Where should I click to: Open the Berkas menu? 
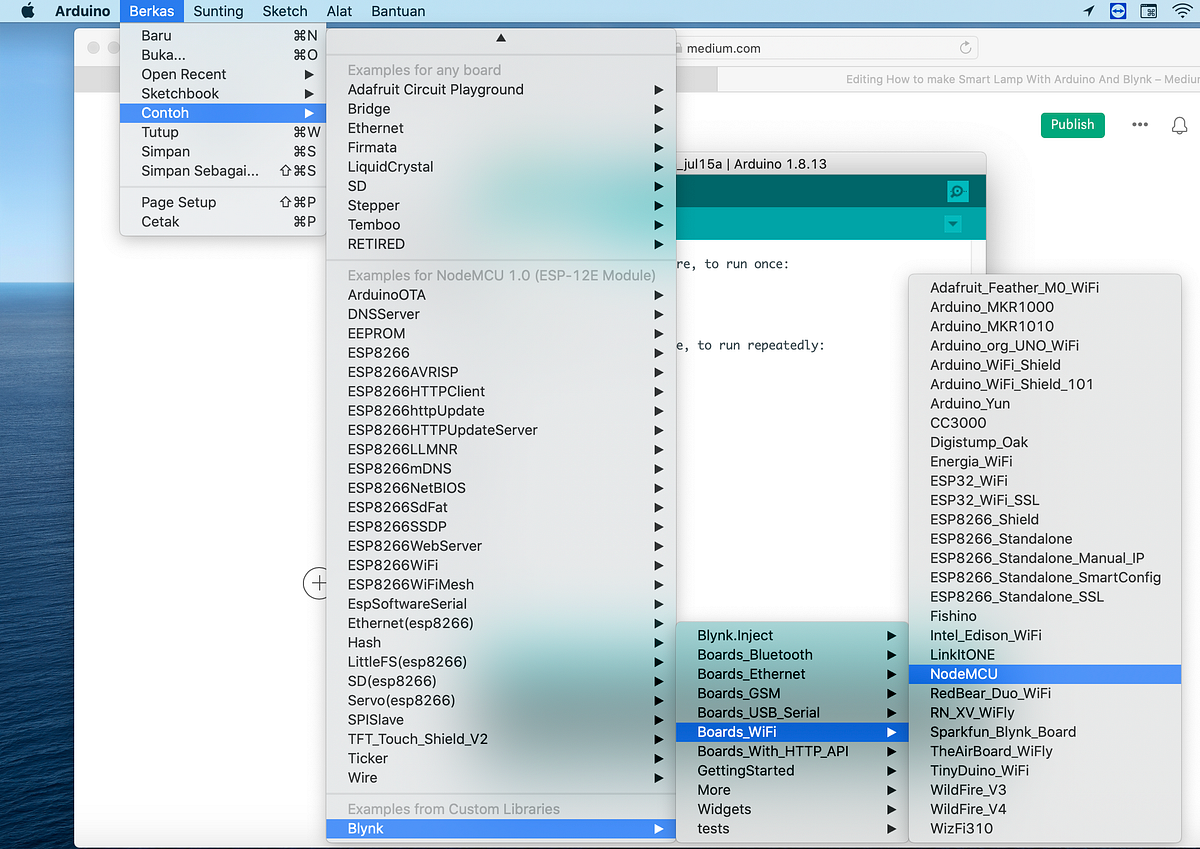(x=152, y=11)
